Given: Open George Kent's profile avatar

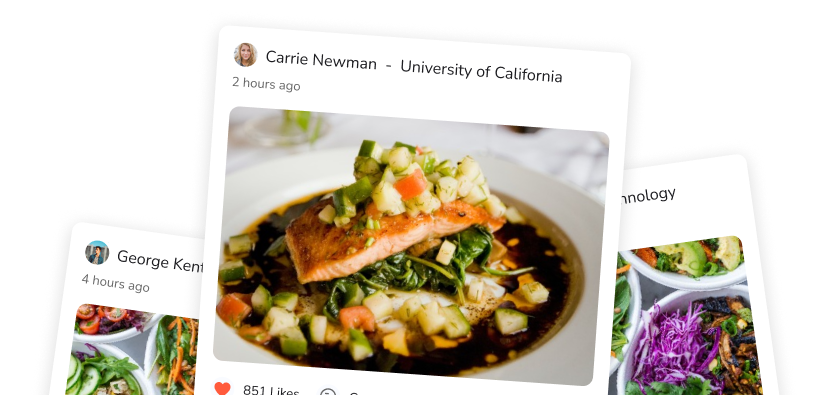Looking at the screenshot, I should (97, 253).
